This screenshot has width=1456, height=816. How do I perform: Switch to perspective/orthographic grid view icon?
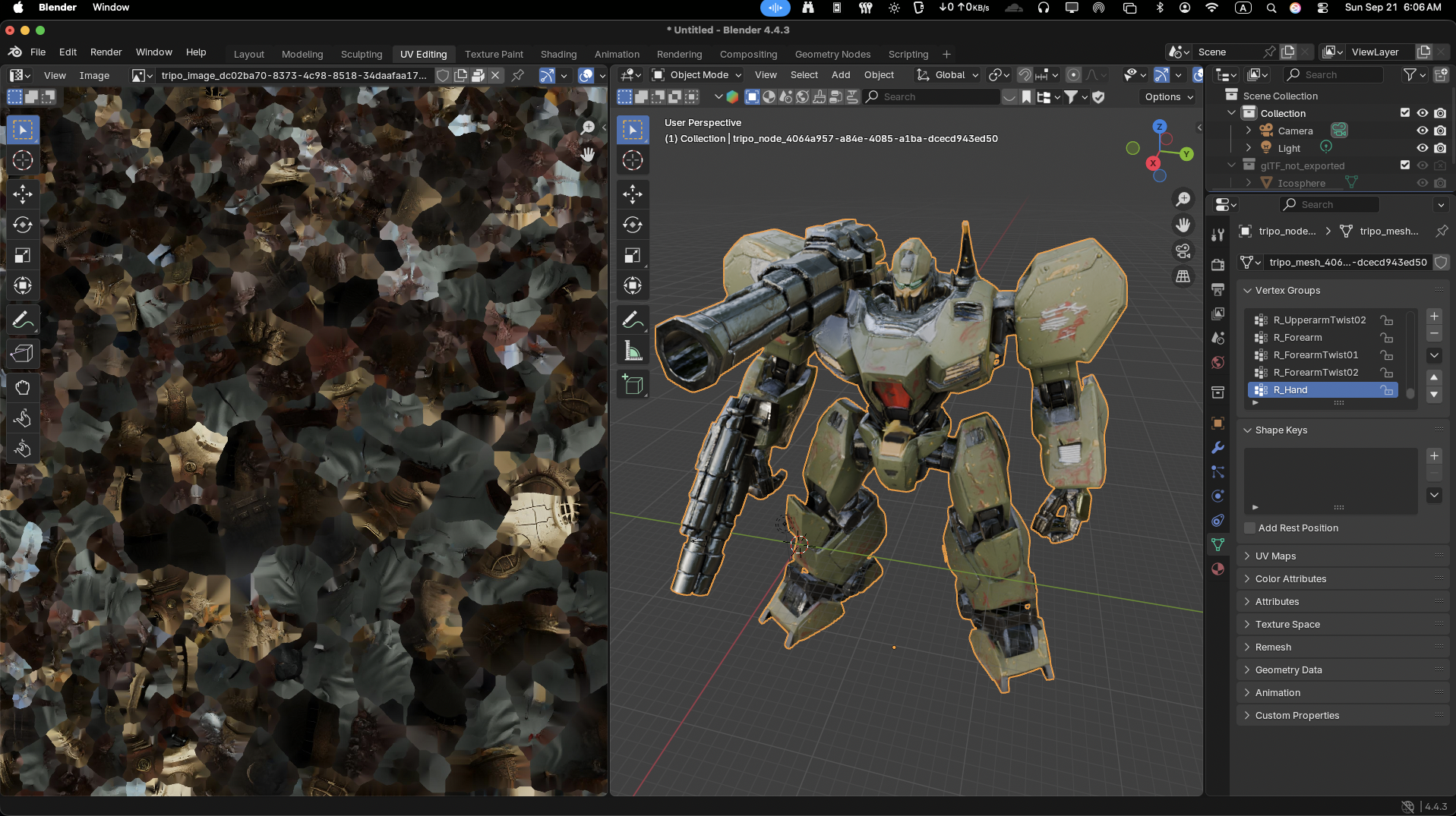[1183, 277]
